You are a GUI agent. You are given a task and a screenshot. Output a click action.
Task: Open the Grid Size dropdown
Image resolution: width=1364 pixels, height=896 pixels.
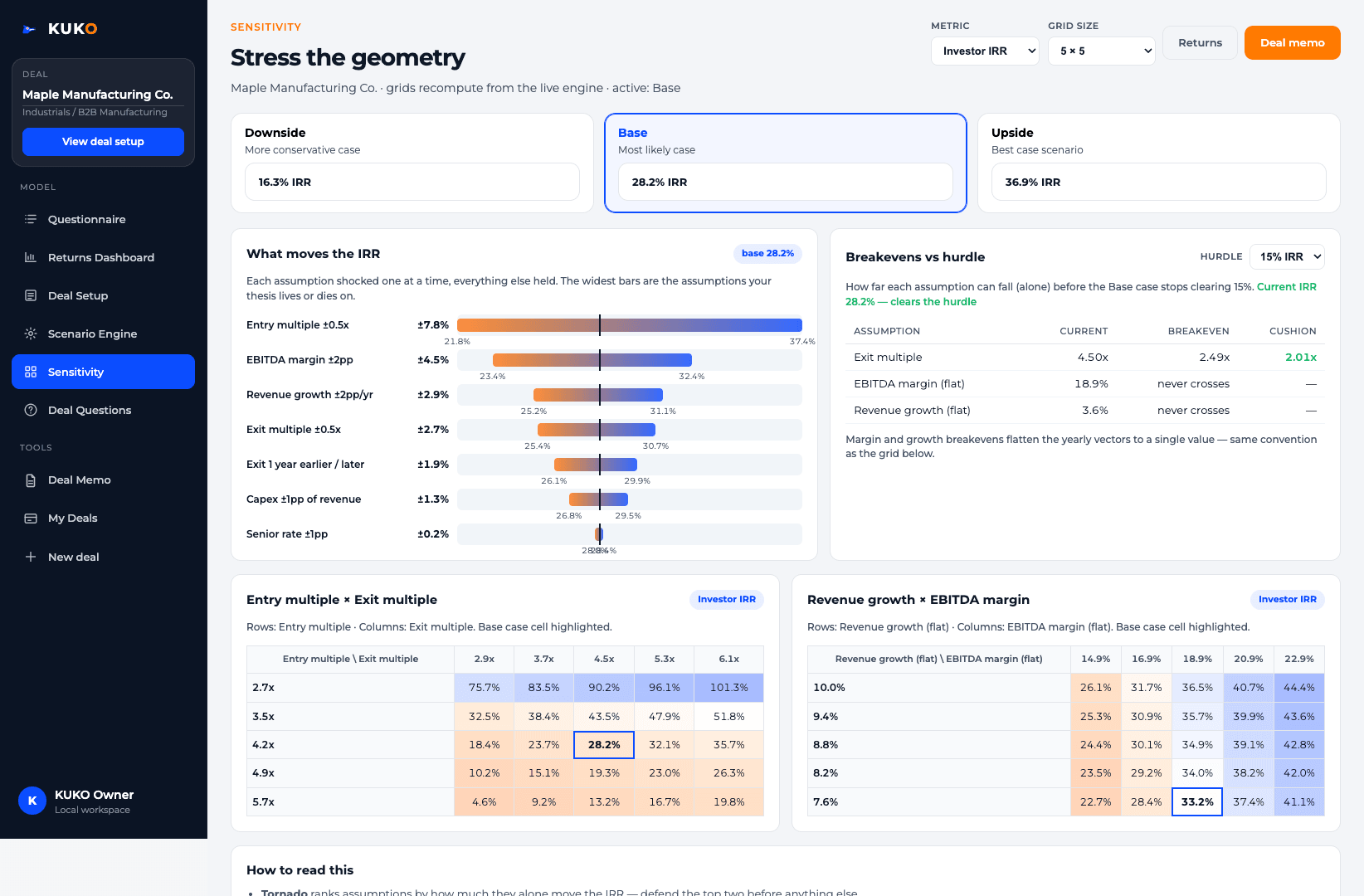pyautogui.click(x=1102, y=51)
